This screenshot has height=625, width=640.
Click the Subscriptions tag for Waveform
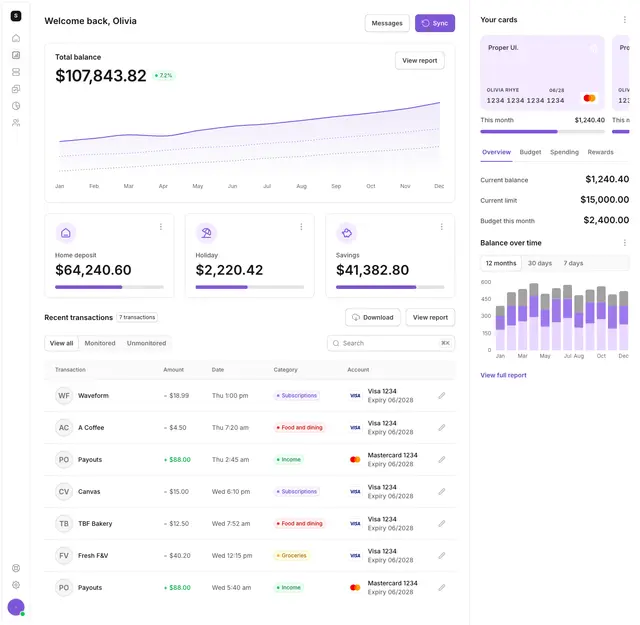point(296,396)
